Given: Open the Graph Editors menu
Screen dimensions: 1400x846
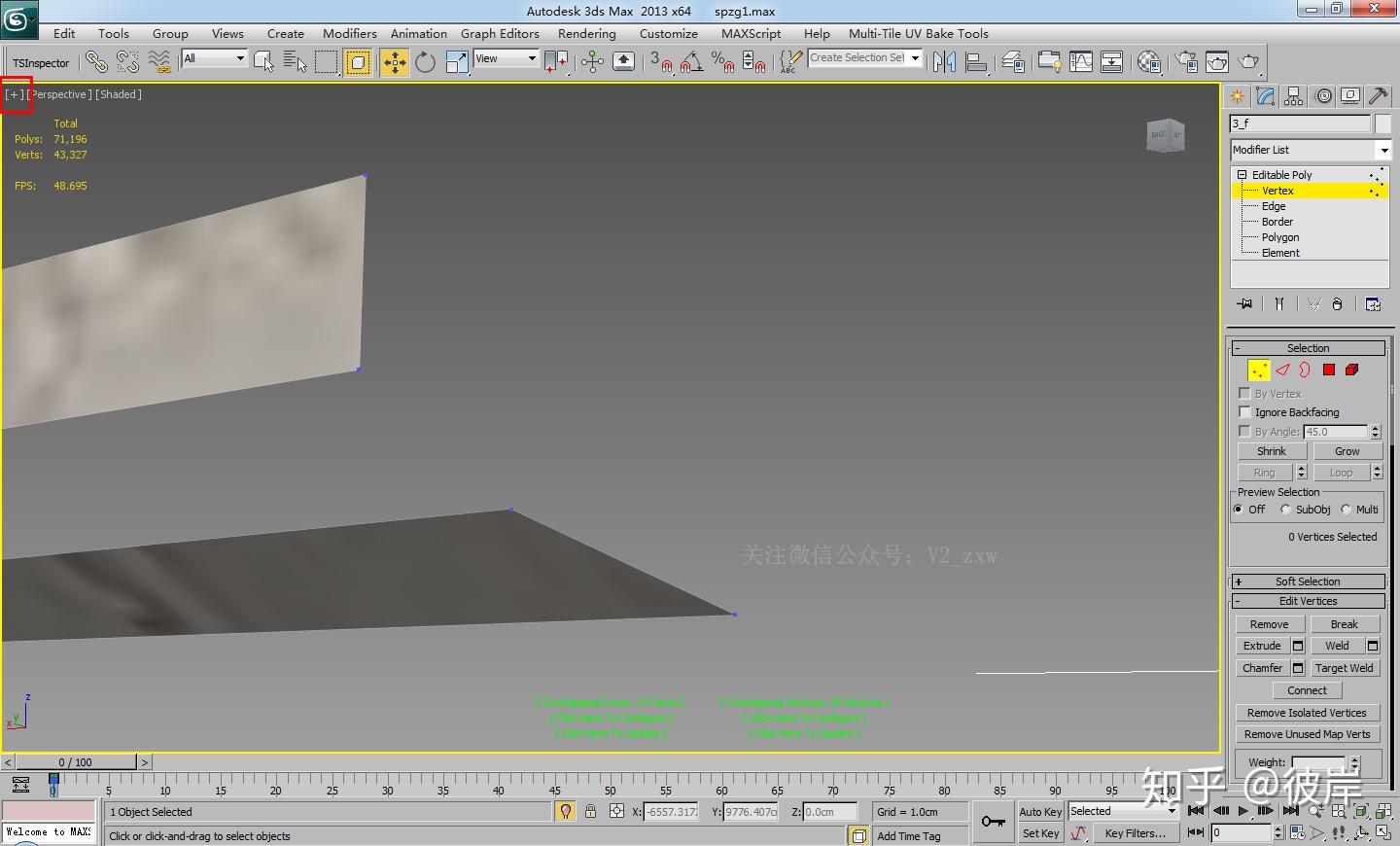Looking at the screenshot, I should [x=500, y=33].
